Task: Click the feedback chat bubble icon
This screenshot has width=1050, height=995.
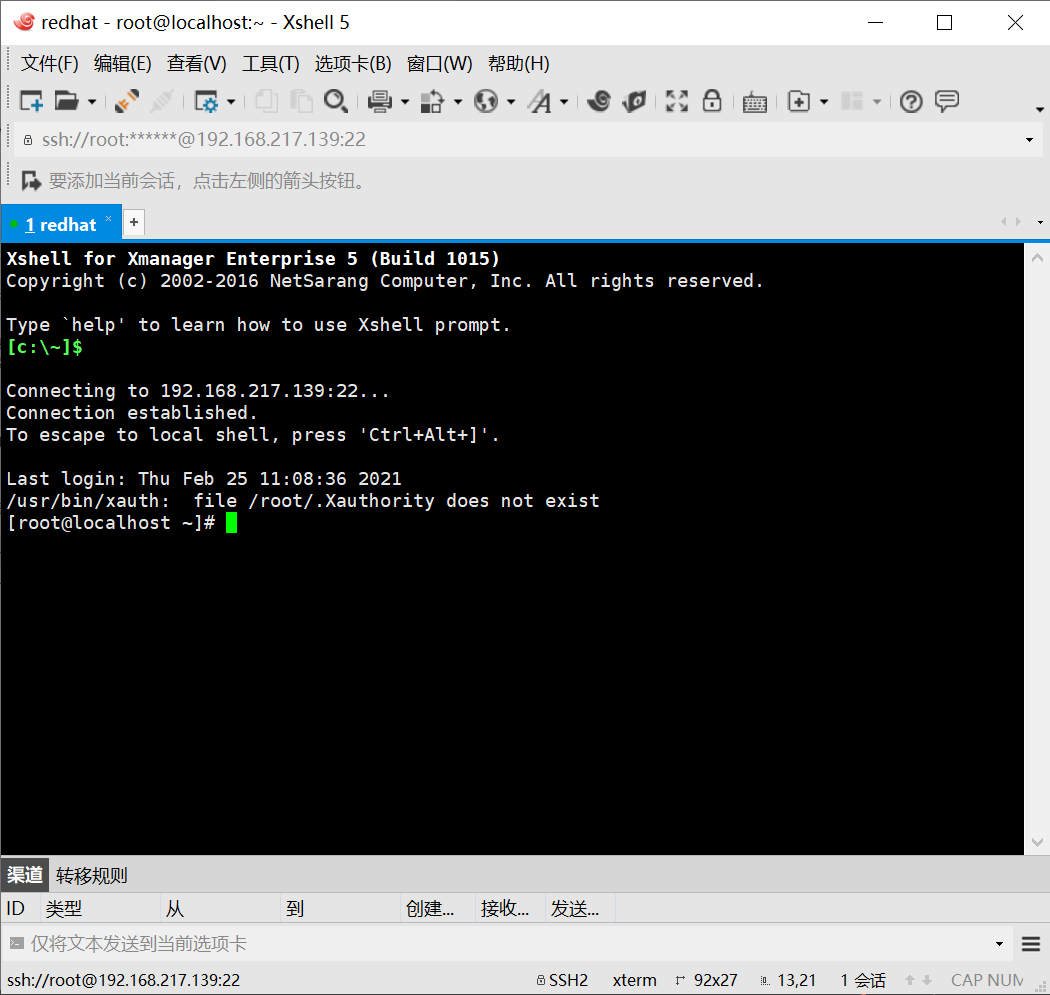Action: pyautogui.click(x=947, y=102)
